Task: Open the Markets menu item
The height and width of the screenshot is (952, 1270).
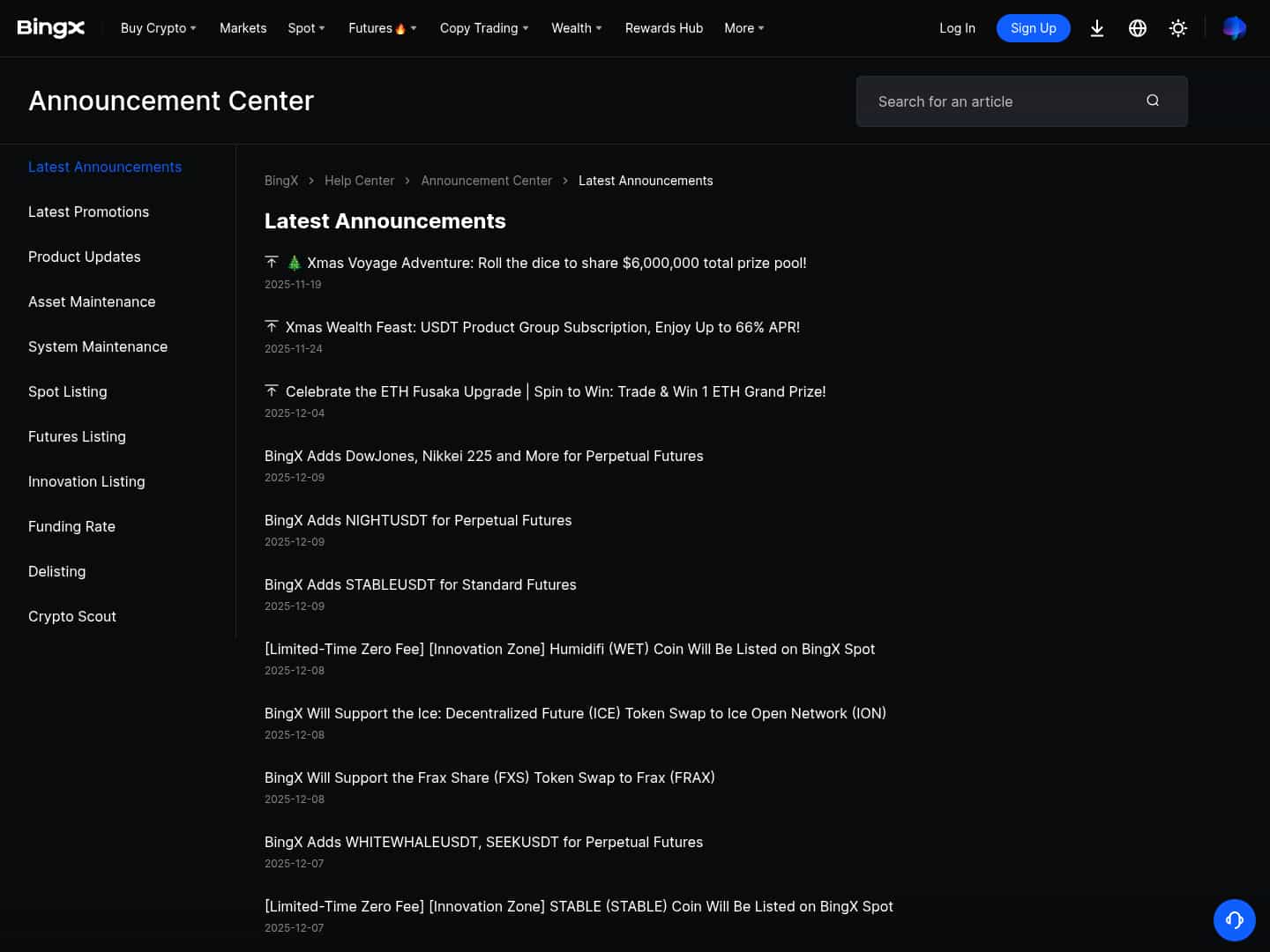Action: (x=243, y=28)
